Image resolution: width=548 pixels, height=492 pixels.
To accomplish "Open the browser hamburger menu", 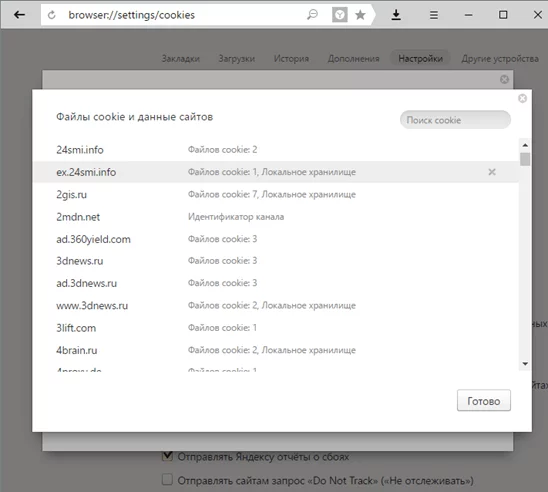I will point(433,15).
